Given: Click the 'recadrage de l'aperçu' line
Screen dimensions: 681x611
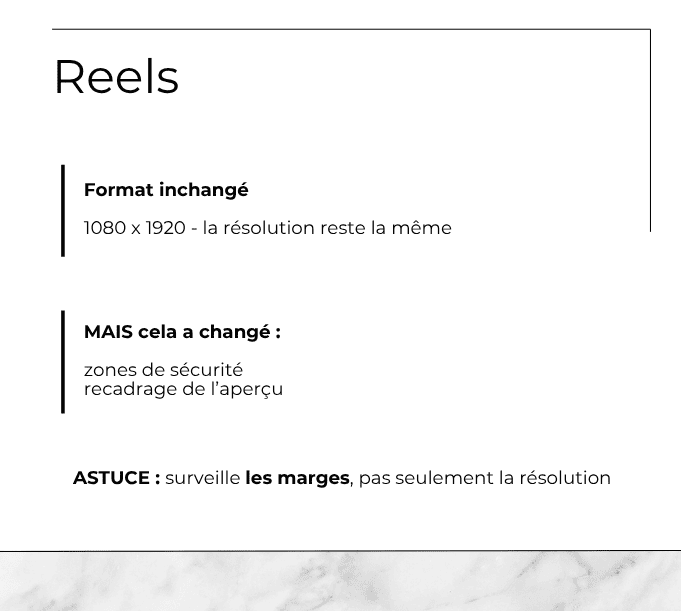Looking at the screenshot, I should coord(183,389).
